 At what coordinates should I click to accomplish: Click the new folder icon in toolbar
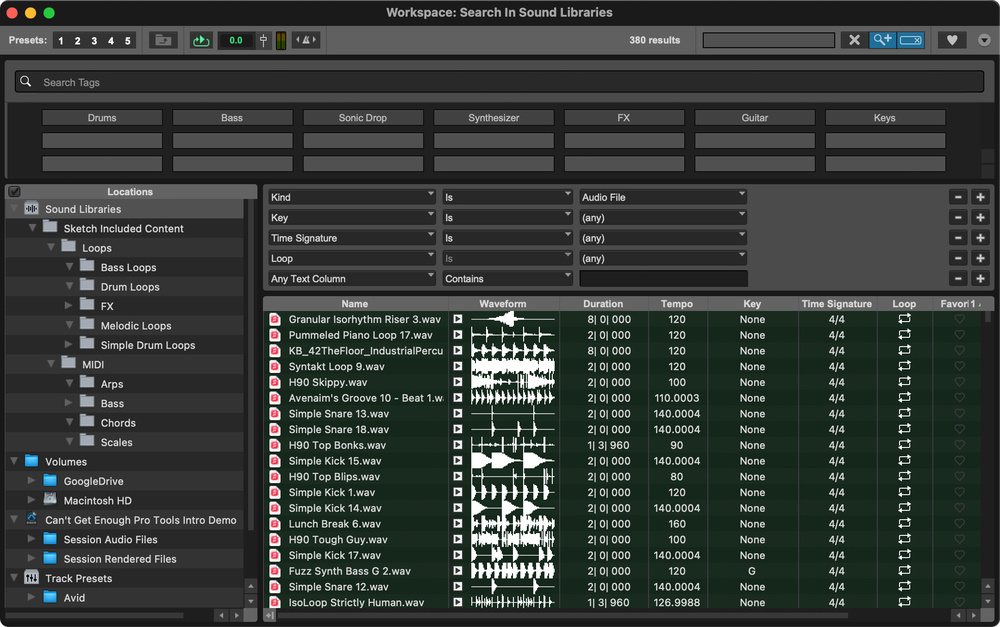[163, 40]
